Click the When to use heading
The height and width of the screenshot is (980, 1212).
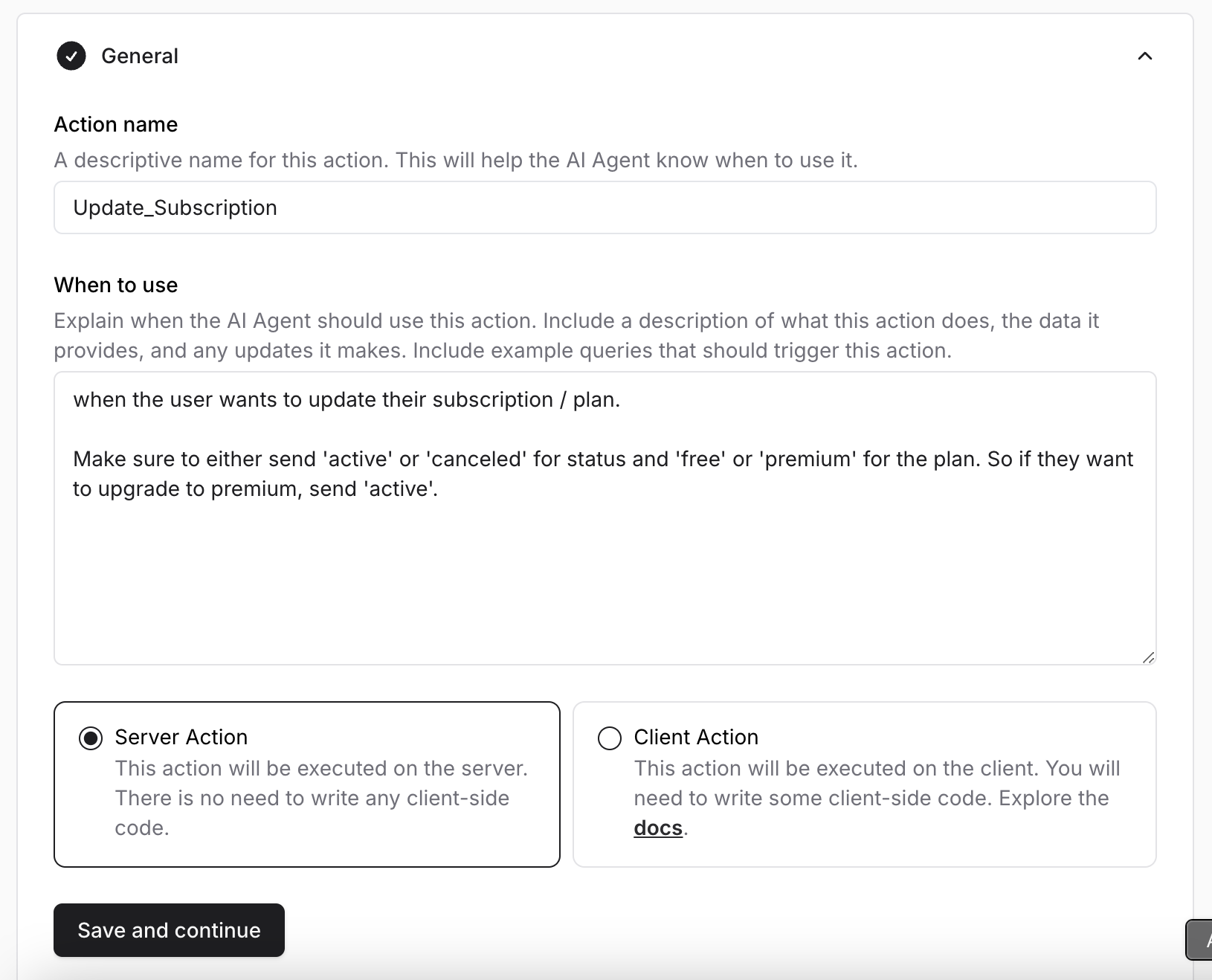pyautogui.click(x=115, y=285)
